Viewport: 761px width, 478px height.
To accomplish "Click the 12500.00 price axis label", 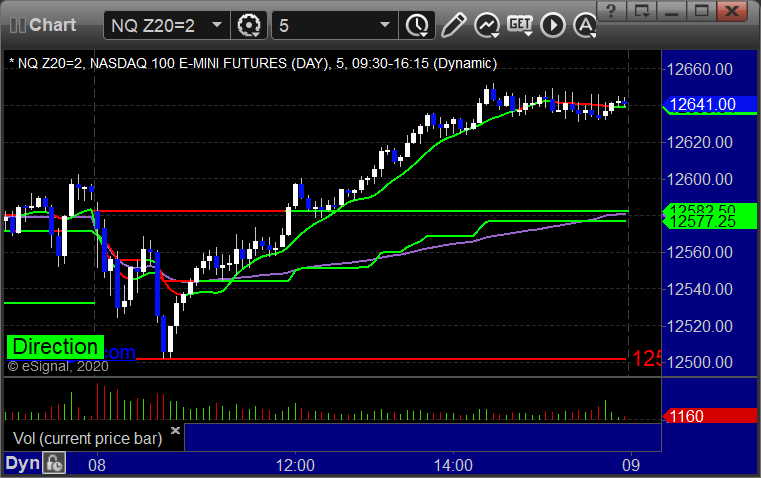I will 699,362.
